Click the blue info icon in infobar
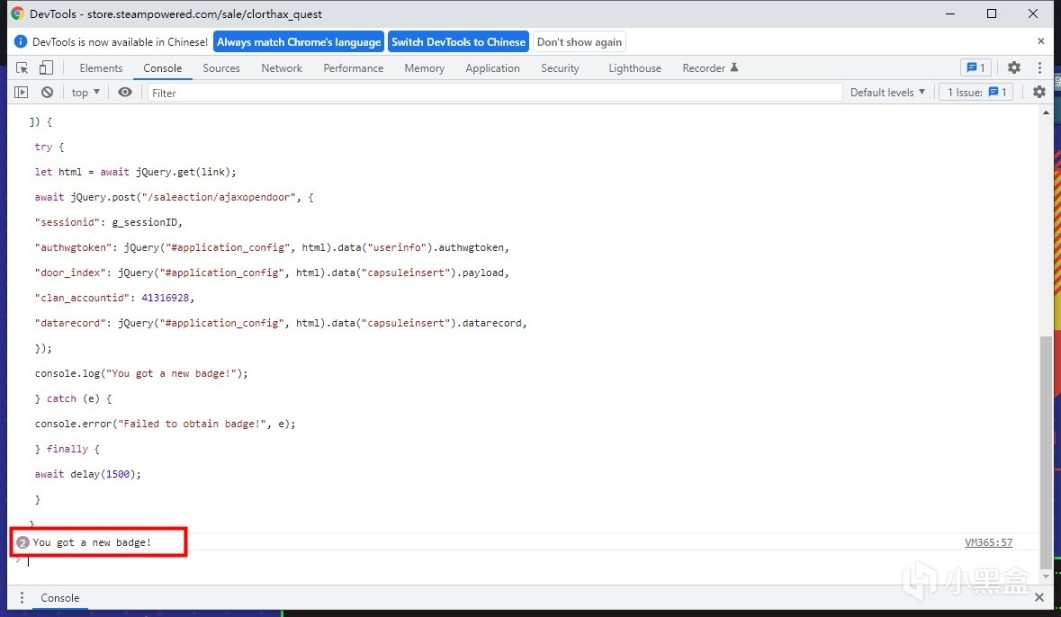This screenshot has width=1061, height=617. pyautogui.click(x=20, y=42)
